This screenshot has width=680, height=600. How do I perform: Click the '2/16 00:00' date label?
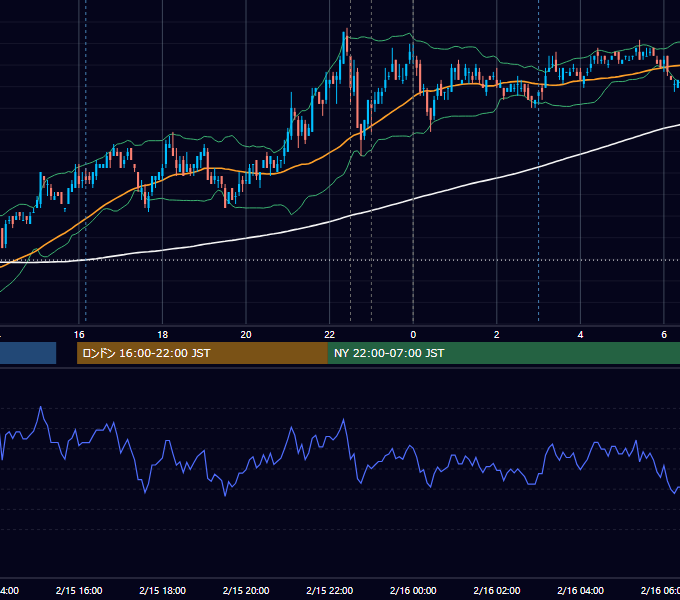click(x=413, y=590)
